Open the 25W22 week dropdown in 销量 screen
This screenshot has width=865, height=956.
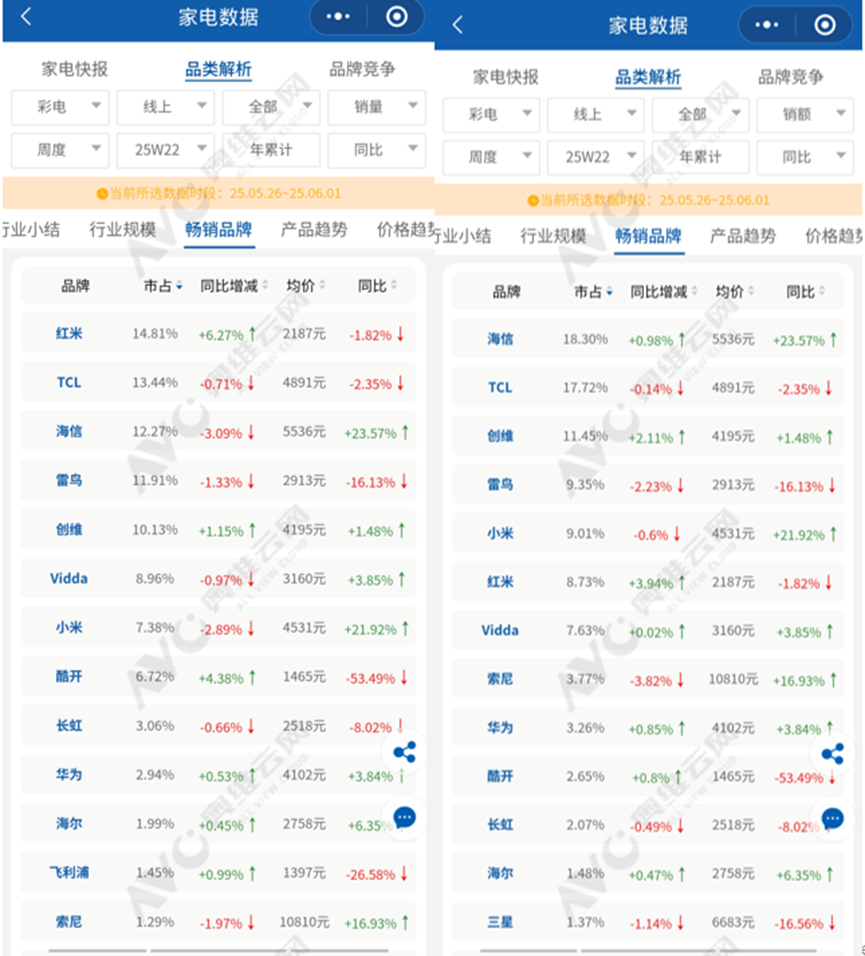(x=165, y=150)
